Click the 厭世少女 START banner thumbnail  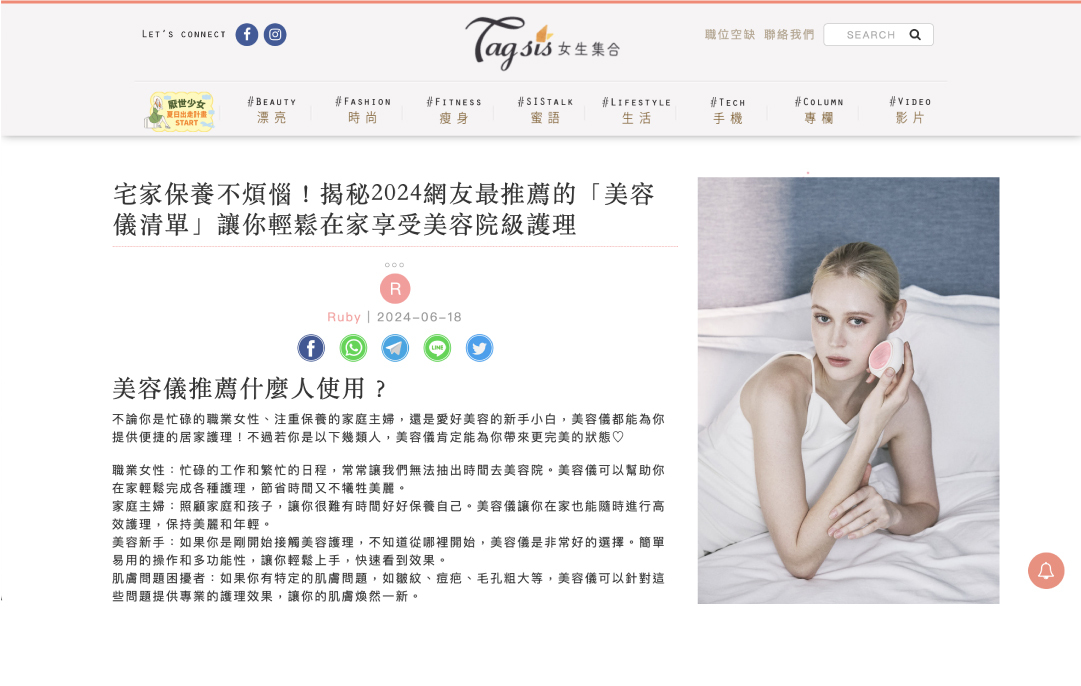pyautogui.click(x=181, y=111)
